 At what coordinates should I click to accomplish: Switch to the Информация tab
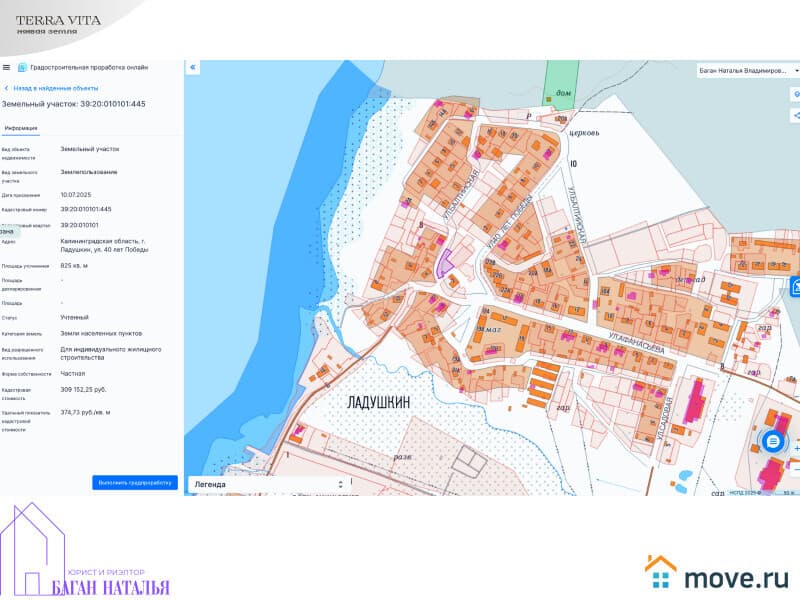[x=20, y=128]
